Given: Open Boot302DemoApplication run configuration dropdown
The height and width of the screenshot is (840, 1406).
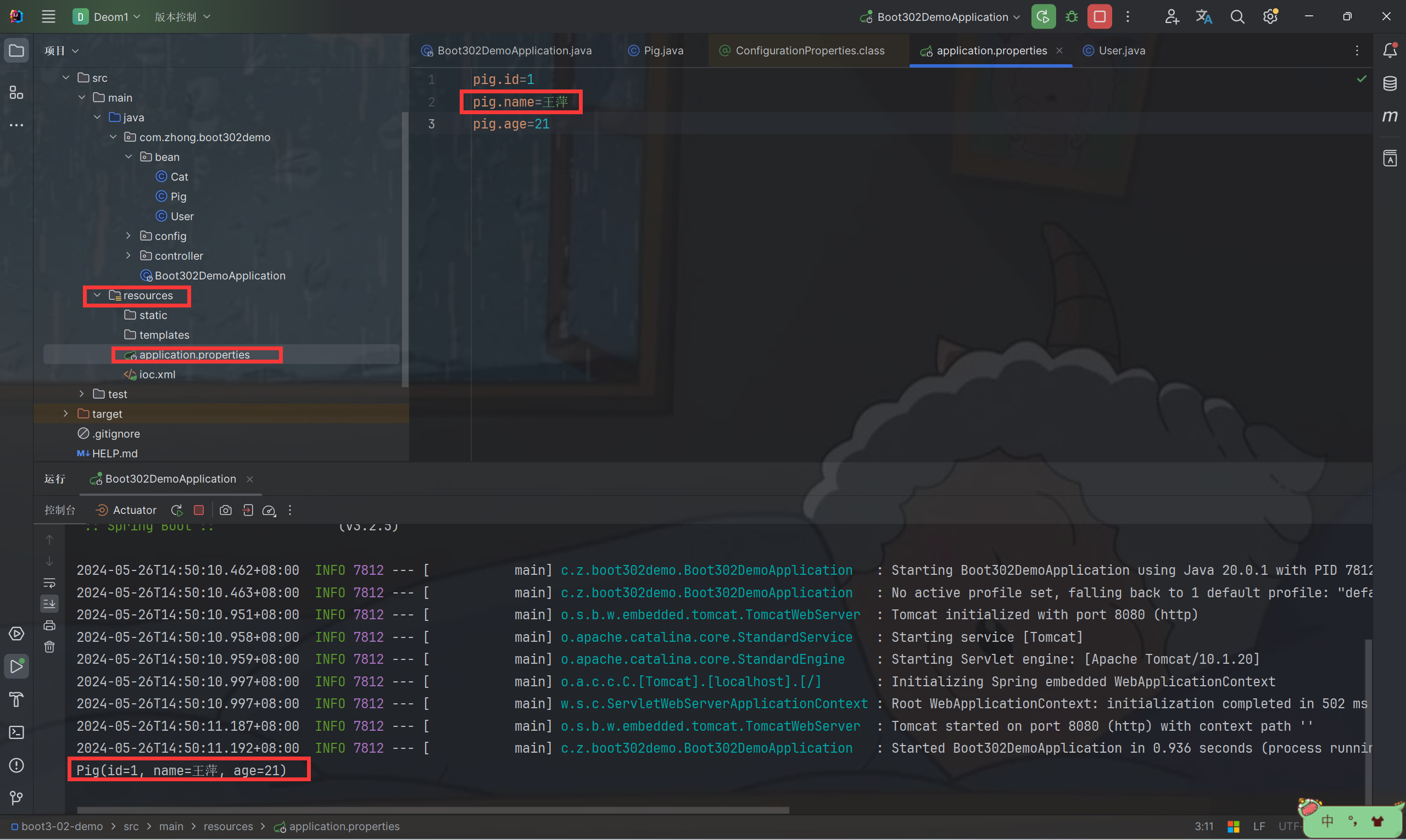Looking at the screenshot, I should tap(940, 16).
